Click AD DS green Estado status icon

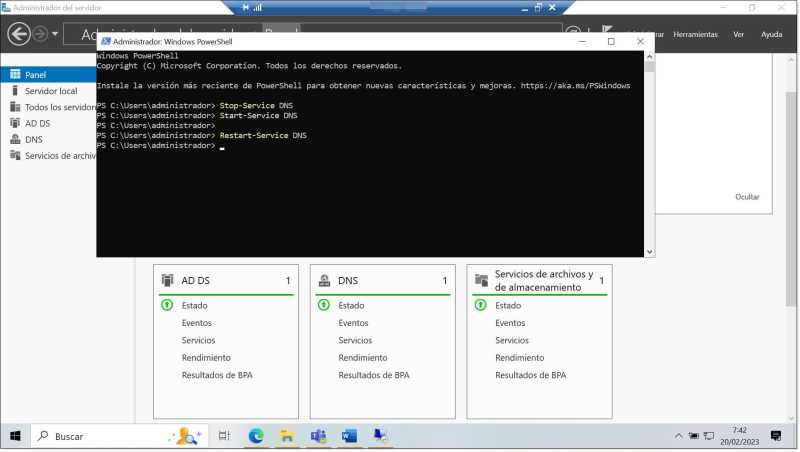pyautogui.click(x=167, y=305)
